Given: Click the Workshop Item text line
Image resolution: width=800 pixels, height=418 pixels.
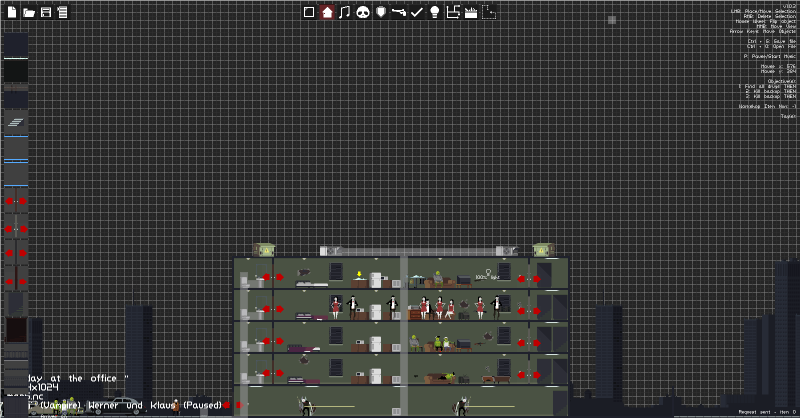Looking at the screenshot, I should (767, 106).
